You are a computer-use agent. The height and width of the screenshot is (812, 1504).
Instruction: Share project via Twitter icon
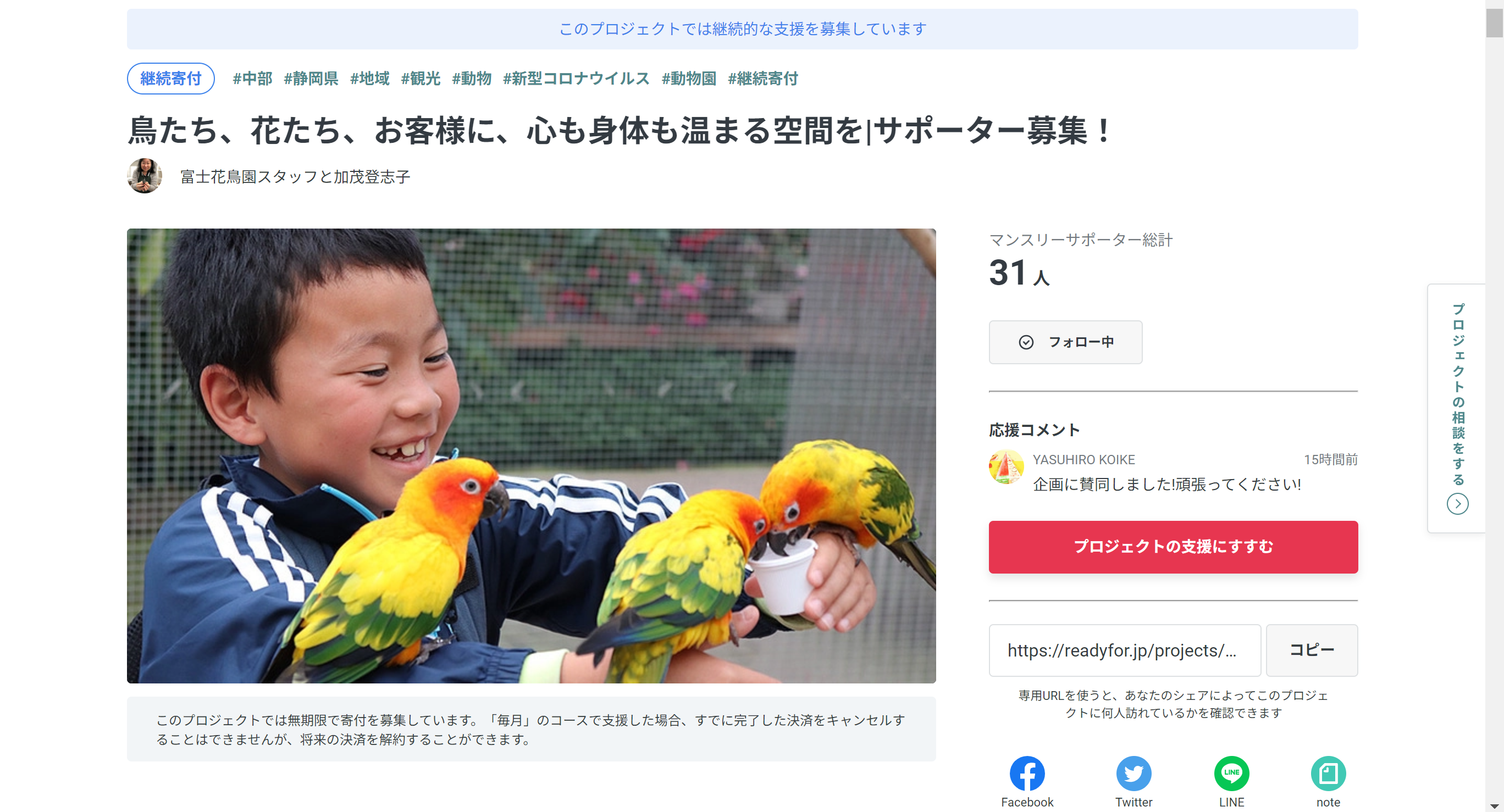[x=1133, y=773]
